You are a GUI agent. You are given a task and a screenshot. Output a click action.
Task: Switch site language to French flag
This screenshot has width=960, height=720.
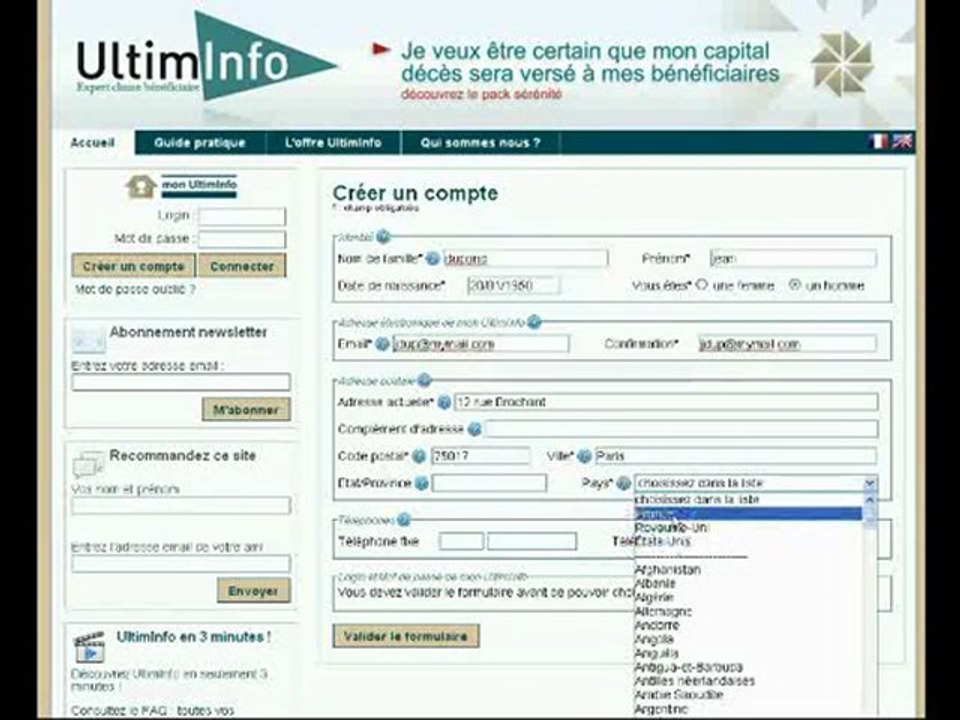(878, 142)
